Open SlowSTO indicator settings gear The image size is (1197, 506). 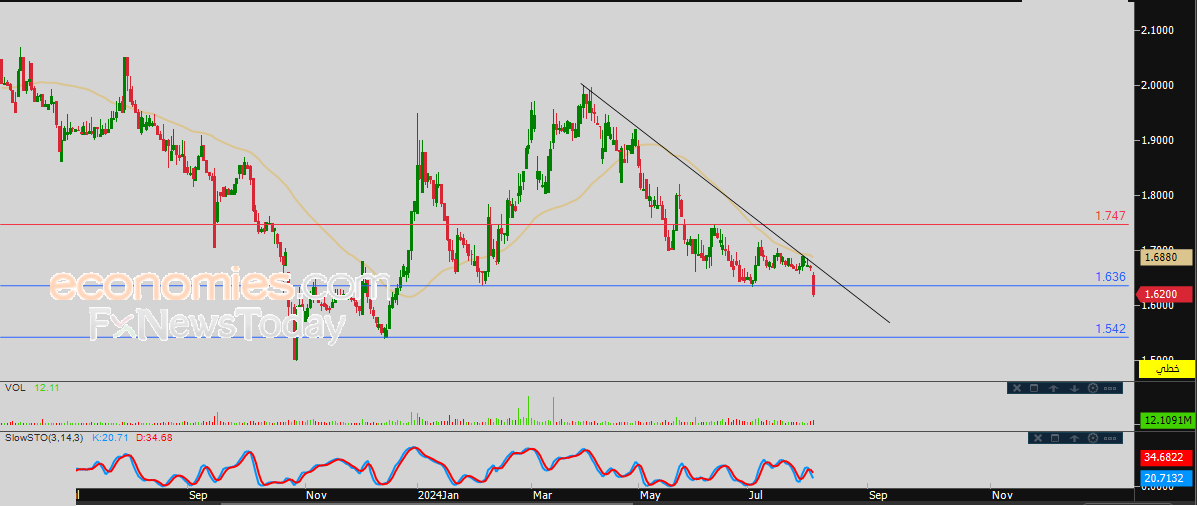(1093, 438)
